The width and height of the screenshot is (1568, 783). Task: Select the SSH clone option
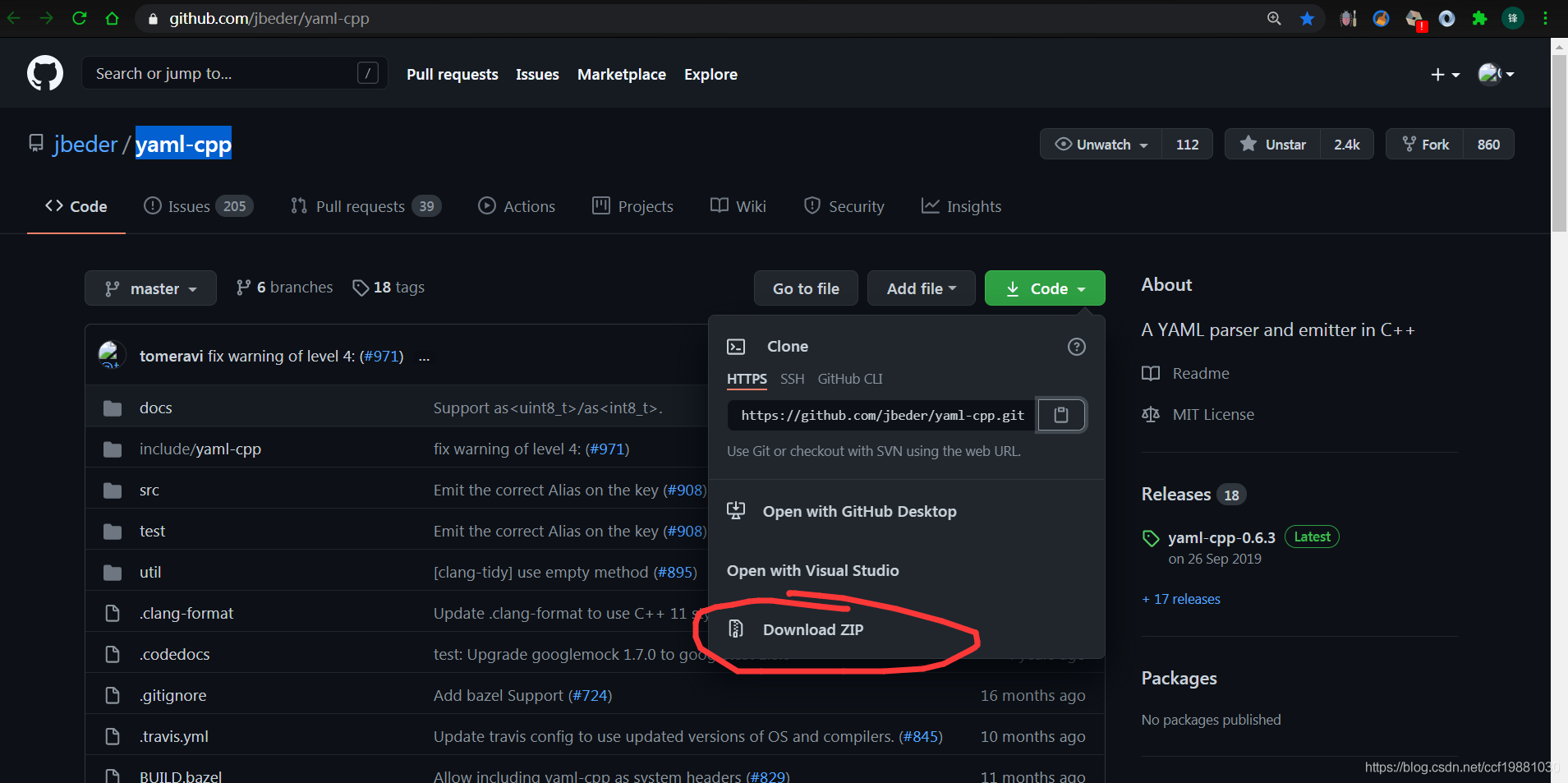pos(792,379)
